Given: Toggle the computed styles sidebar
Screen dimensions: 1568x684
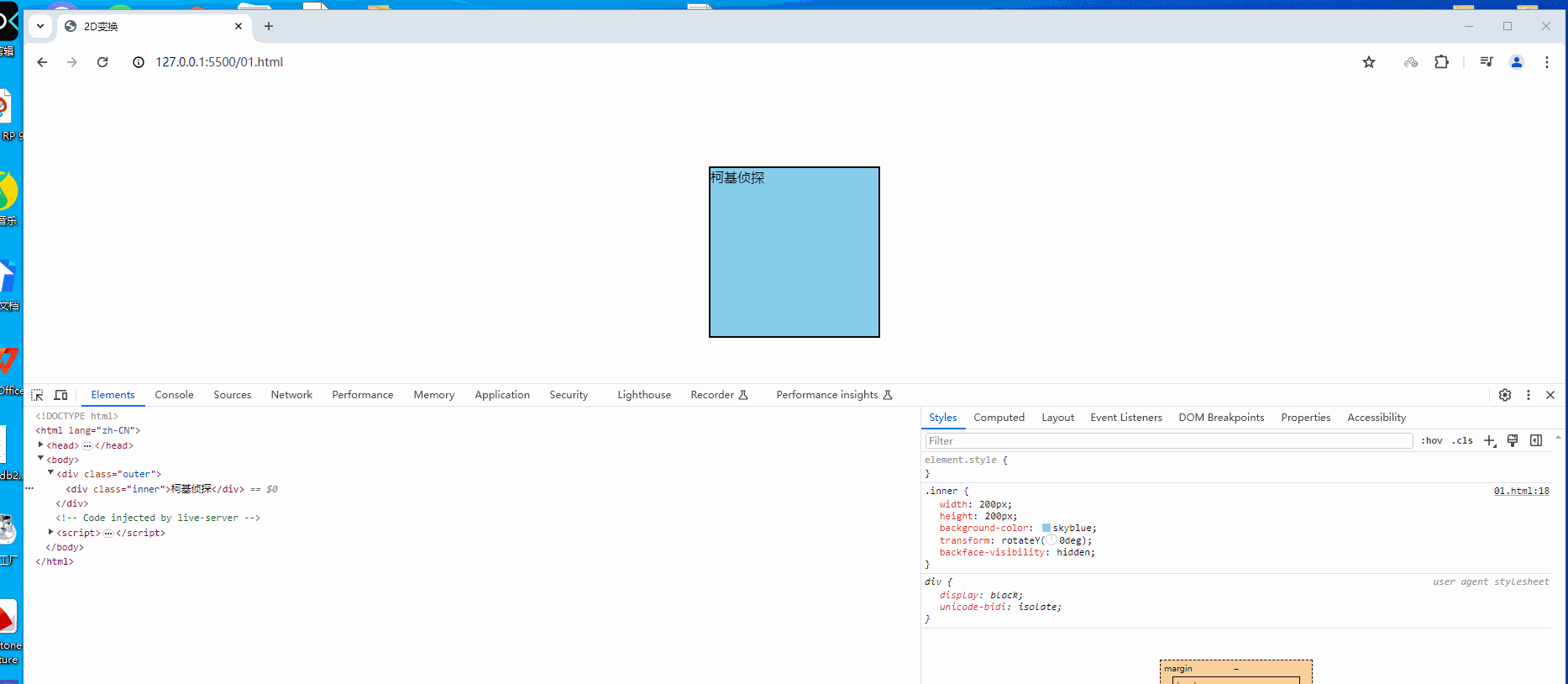Looking at the screenshot, I should 1536,441.
